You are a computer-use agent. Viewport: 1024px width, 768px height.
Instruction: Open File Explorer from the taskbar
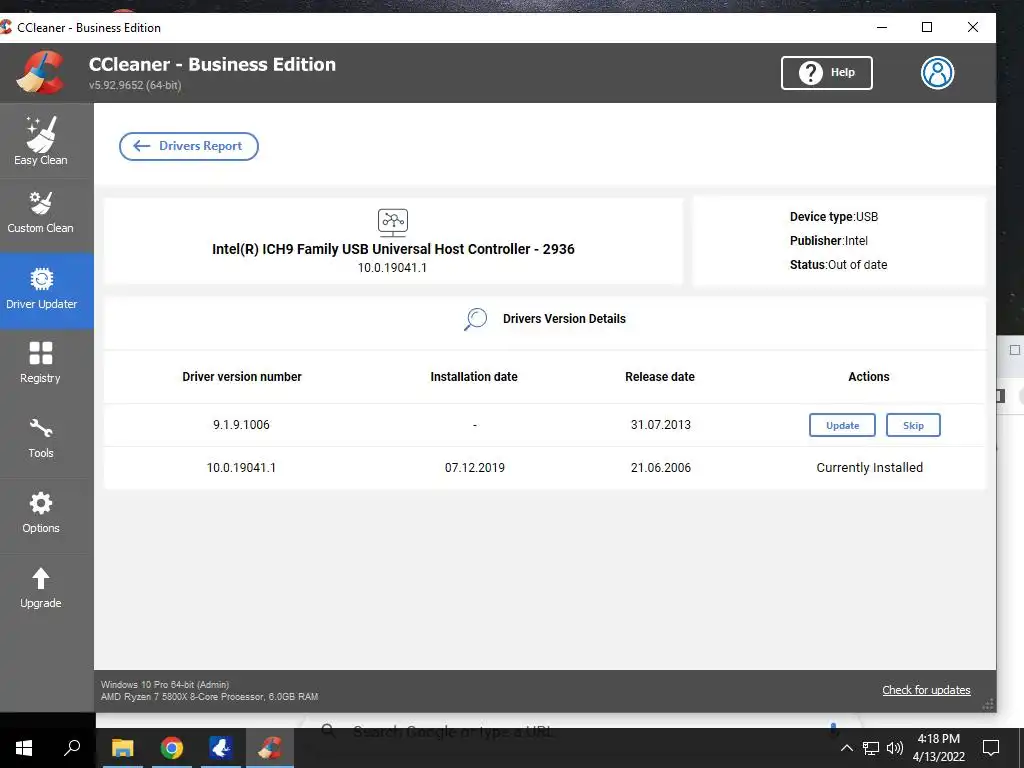[x=122, y=748]
